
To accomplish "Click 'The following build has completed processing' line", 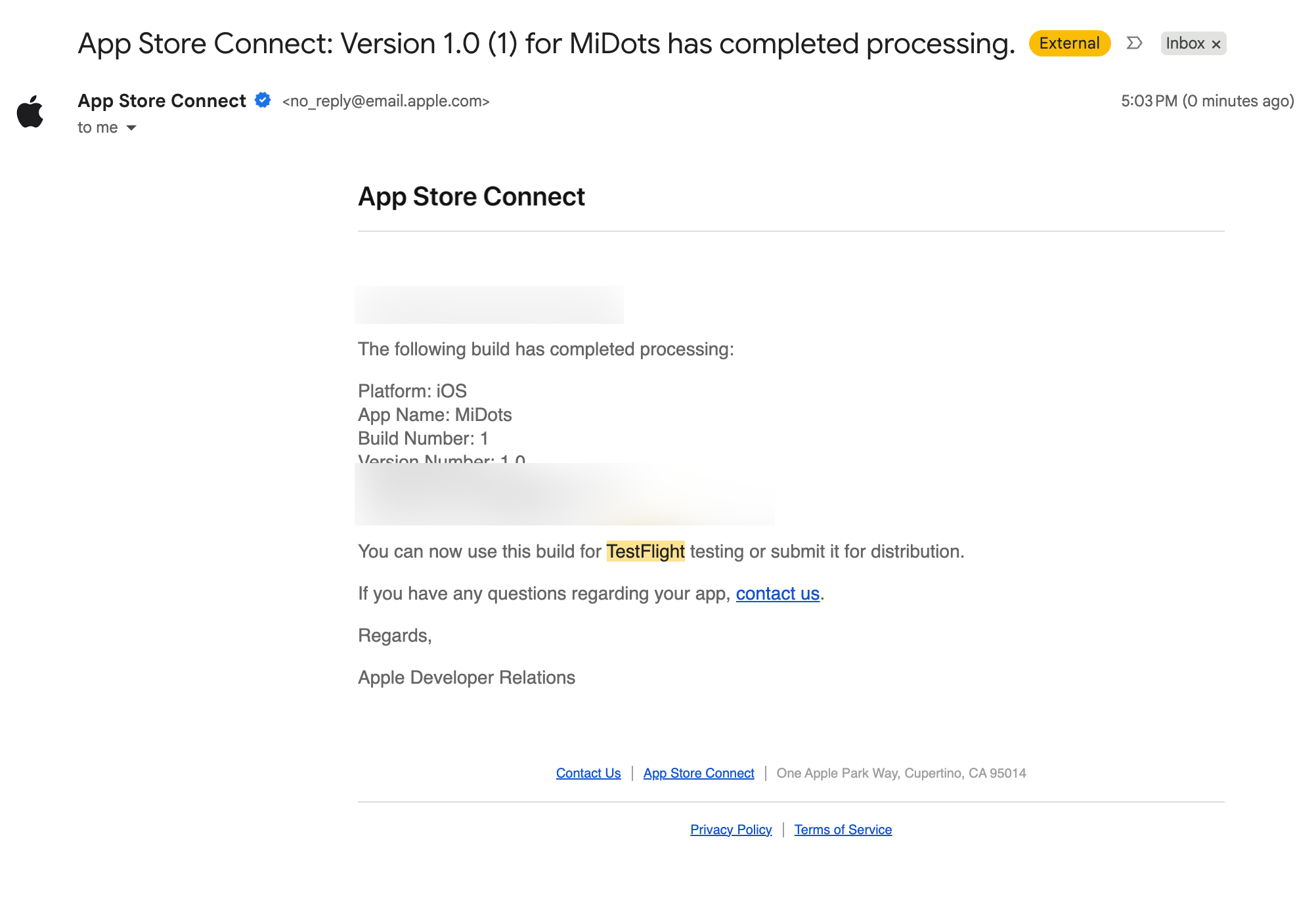I will tap(546, 349).
